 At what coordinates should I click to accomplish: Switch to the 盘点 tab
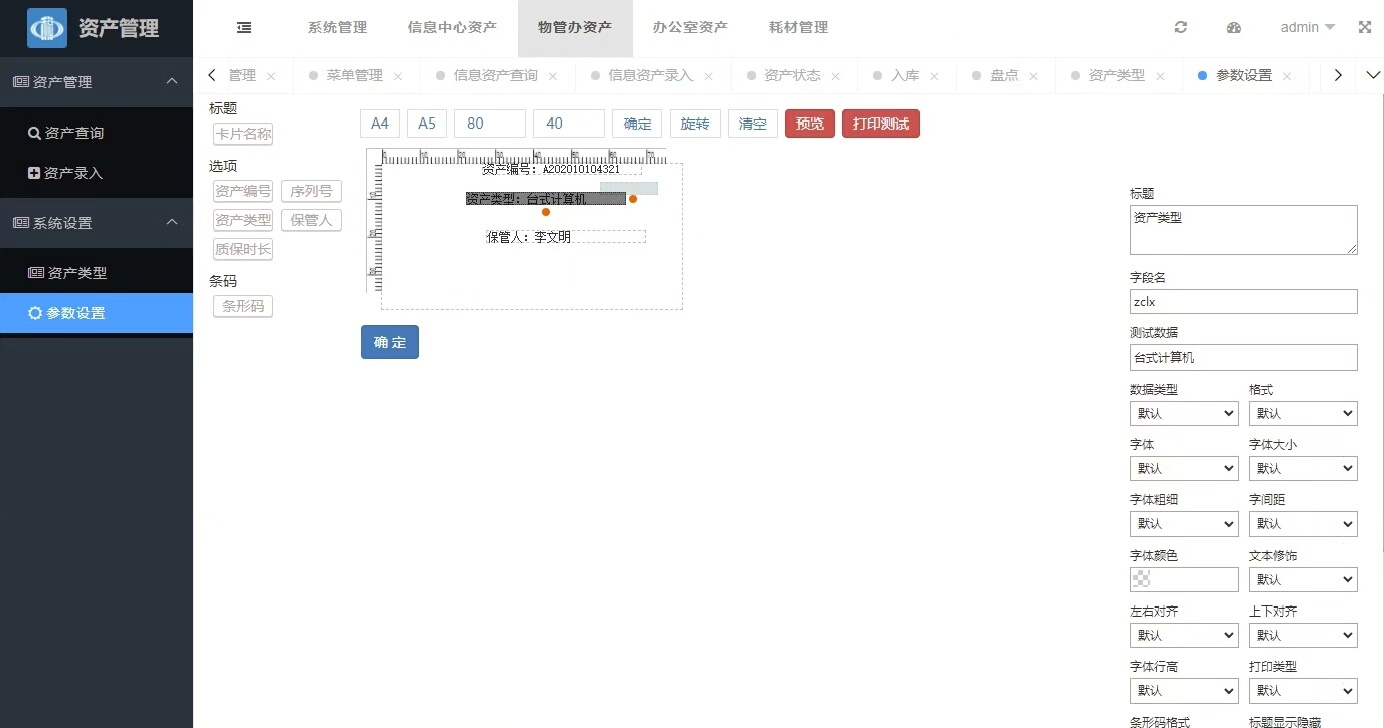(1004, 75)
